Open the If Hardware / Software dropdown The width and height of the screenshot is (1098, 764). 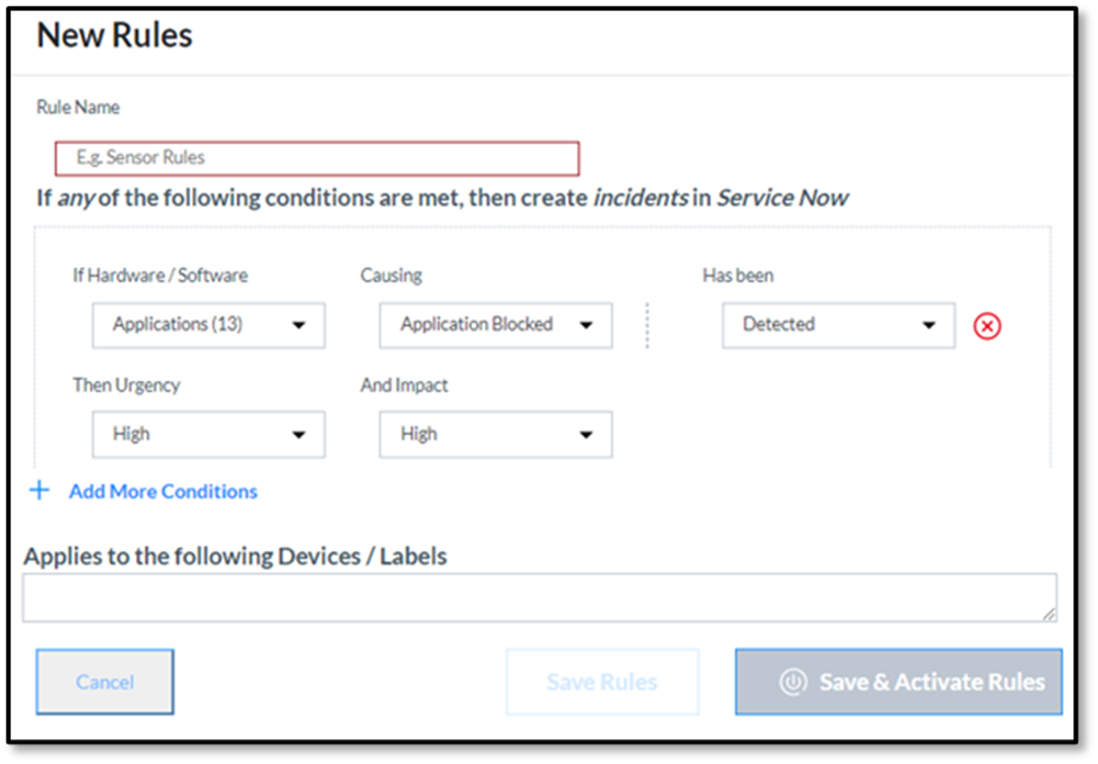tap(209, 325)
